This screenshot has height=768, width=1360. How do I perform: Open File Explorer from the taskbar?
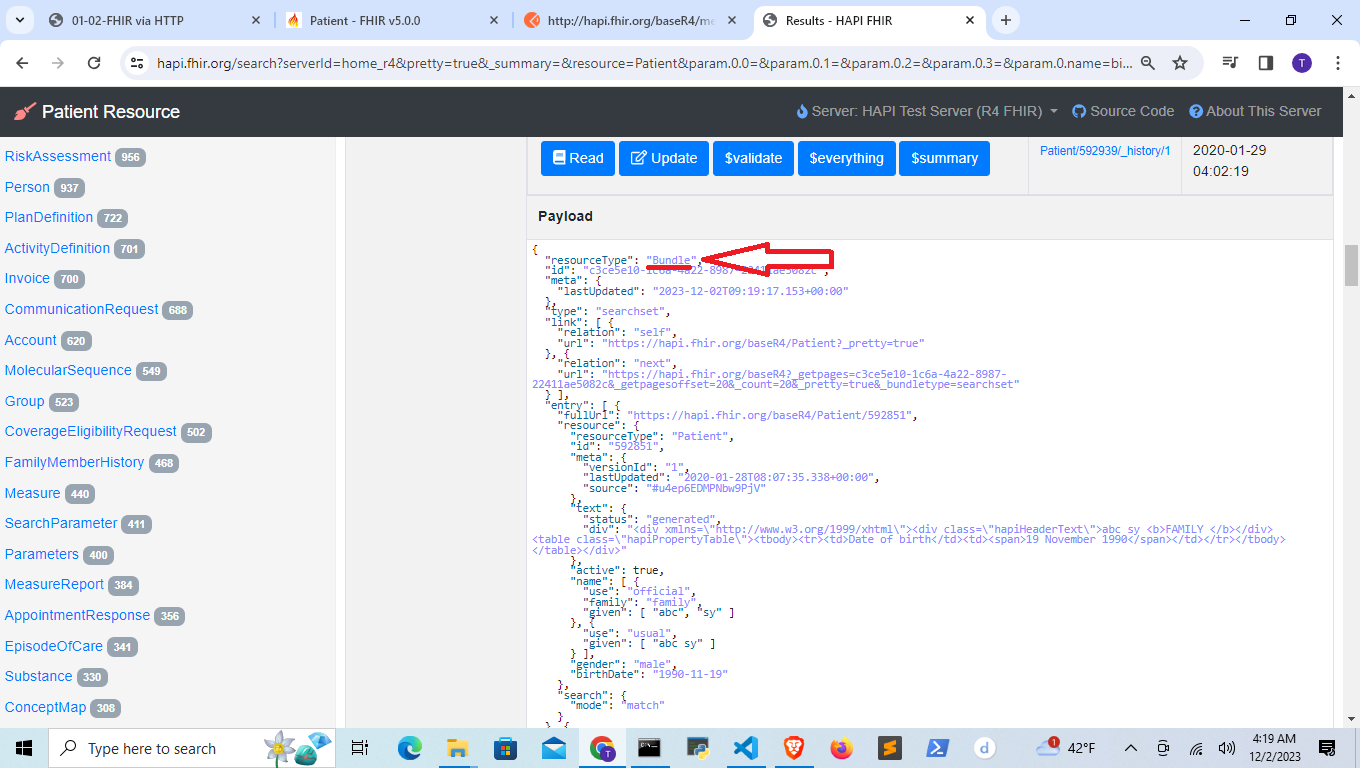pos(457,747)
